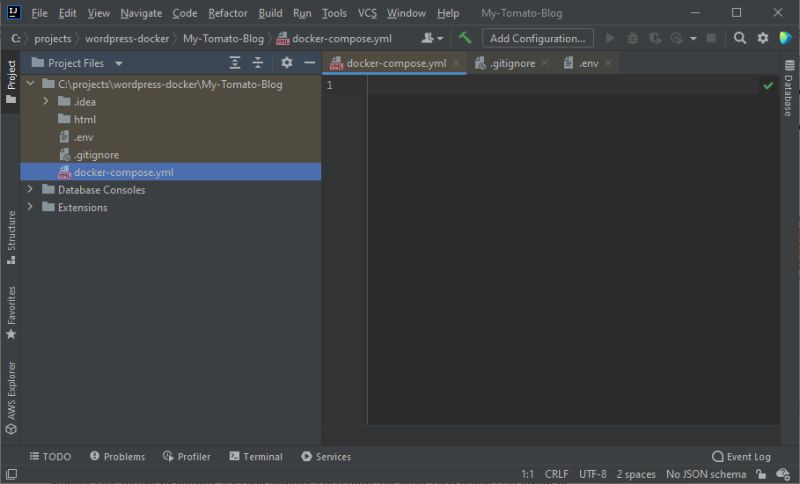Open the File menu
Image resolution: width=800 pixels, height=484 pixels.
[39, 13]
